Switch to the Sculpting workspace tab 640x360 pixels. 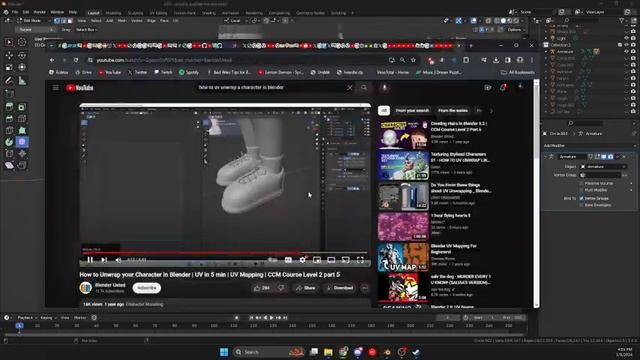click(x=135, y=13)
